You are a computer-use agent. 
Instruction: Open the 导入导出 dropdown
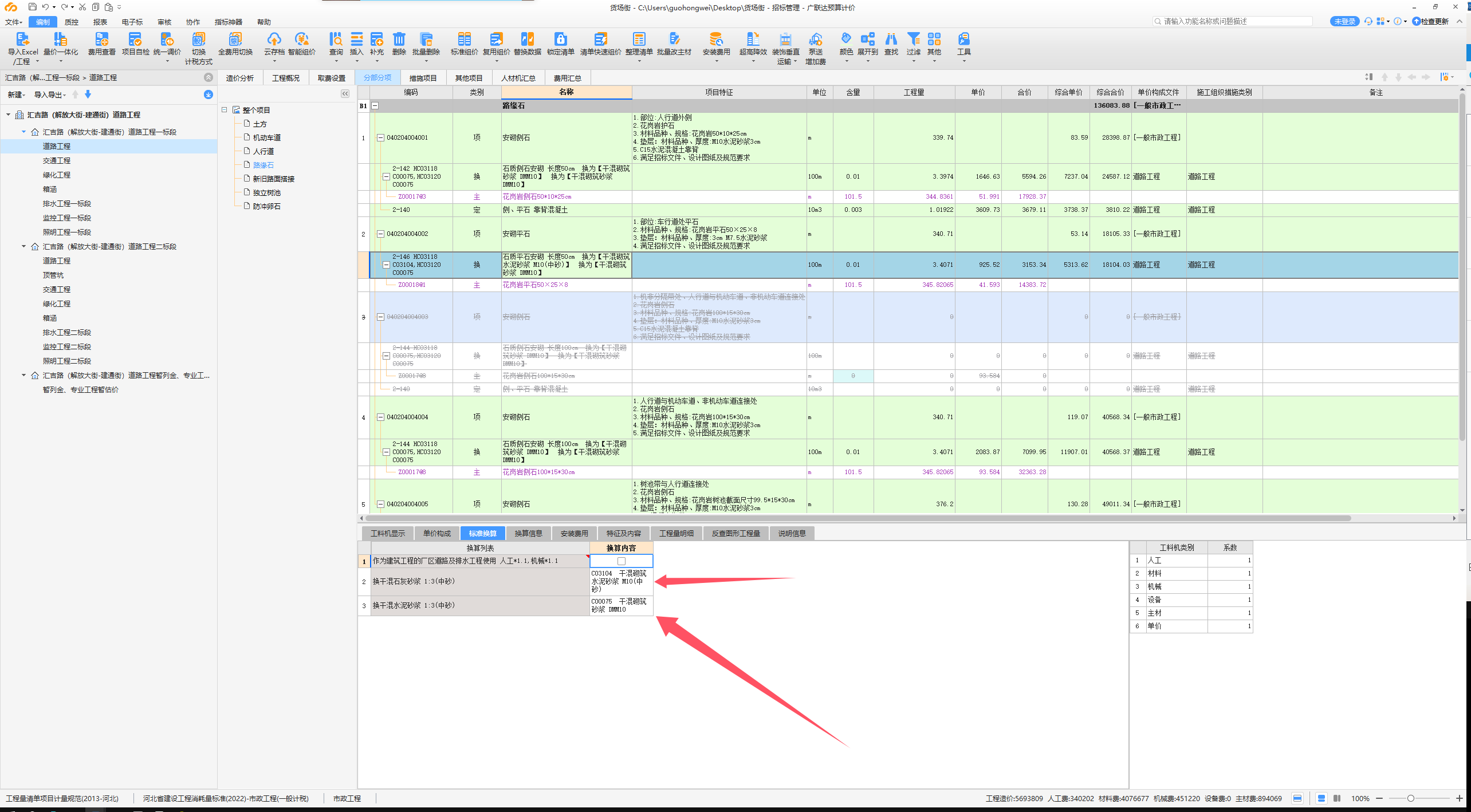point(50,94)
